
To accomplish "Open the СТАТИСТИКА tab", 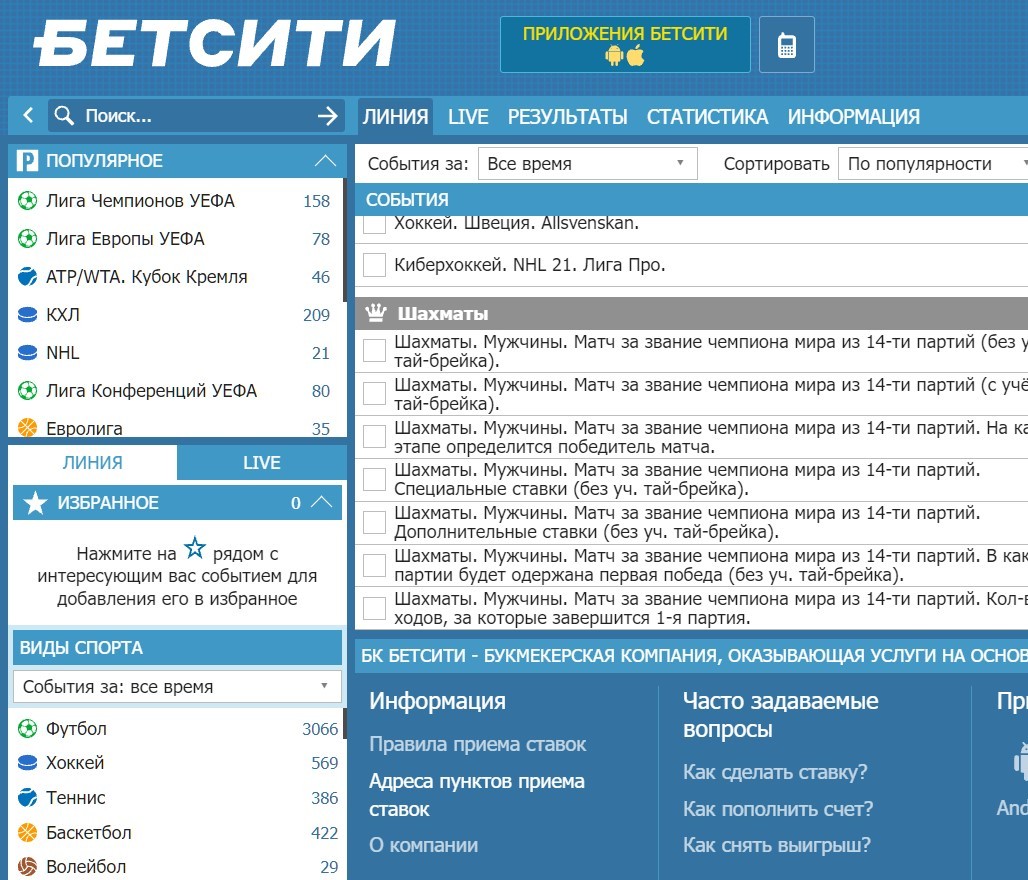I will (707, 117).
